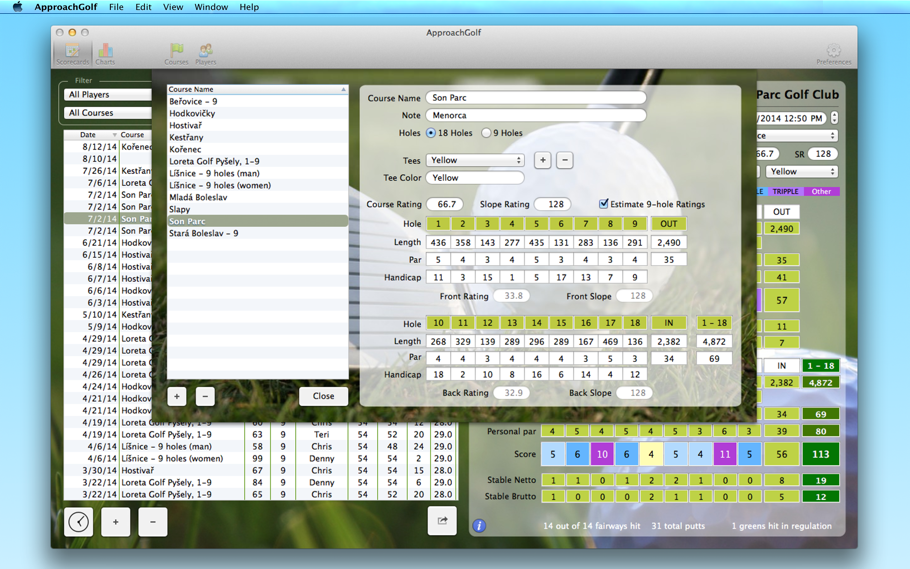The width and height of the screenshot is (910, 569).
Task: Click the blue info icon
Action: [479, 525]
